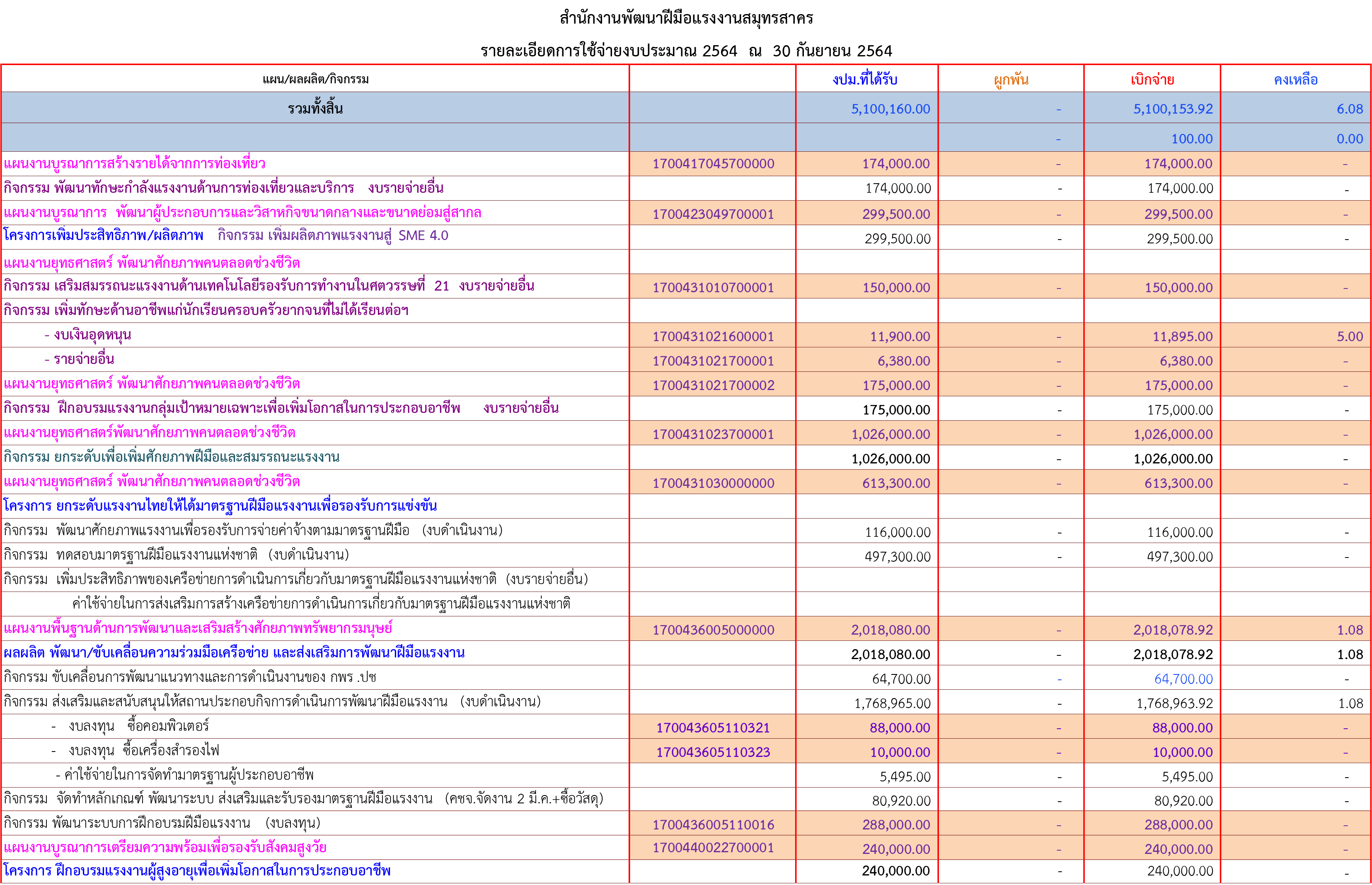Select budget code 1700423049700001 cell
1372x885 pixels.
click(713, 214)
